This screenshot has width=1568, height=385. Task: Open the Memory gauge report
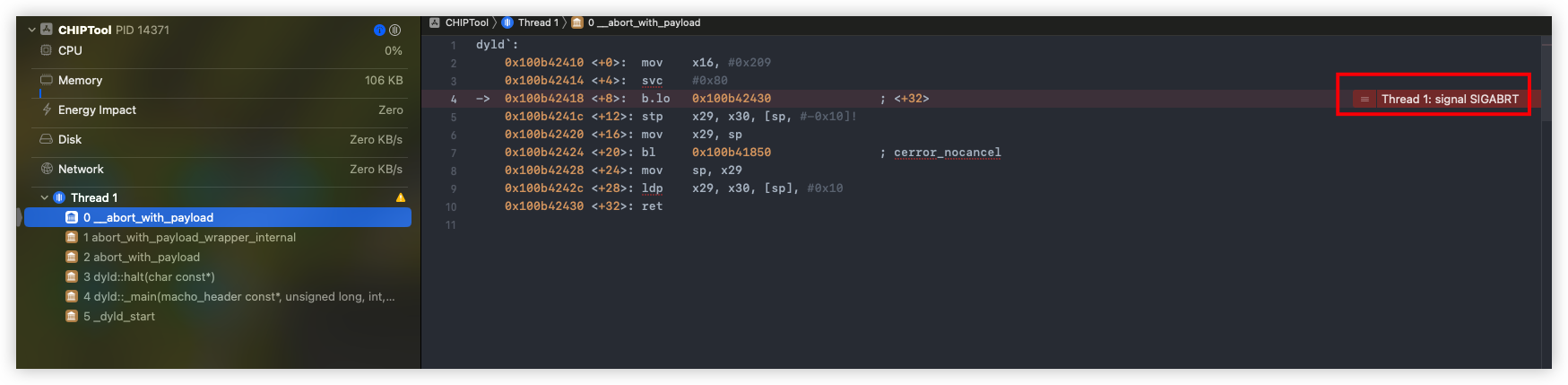tap(219, 81)
